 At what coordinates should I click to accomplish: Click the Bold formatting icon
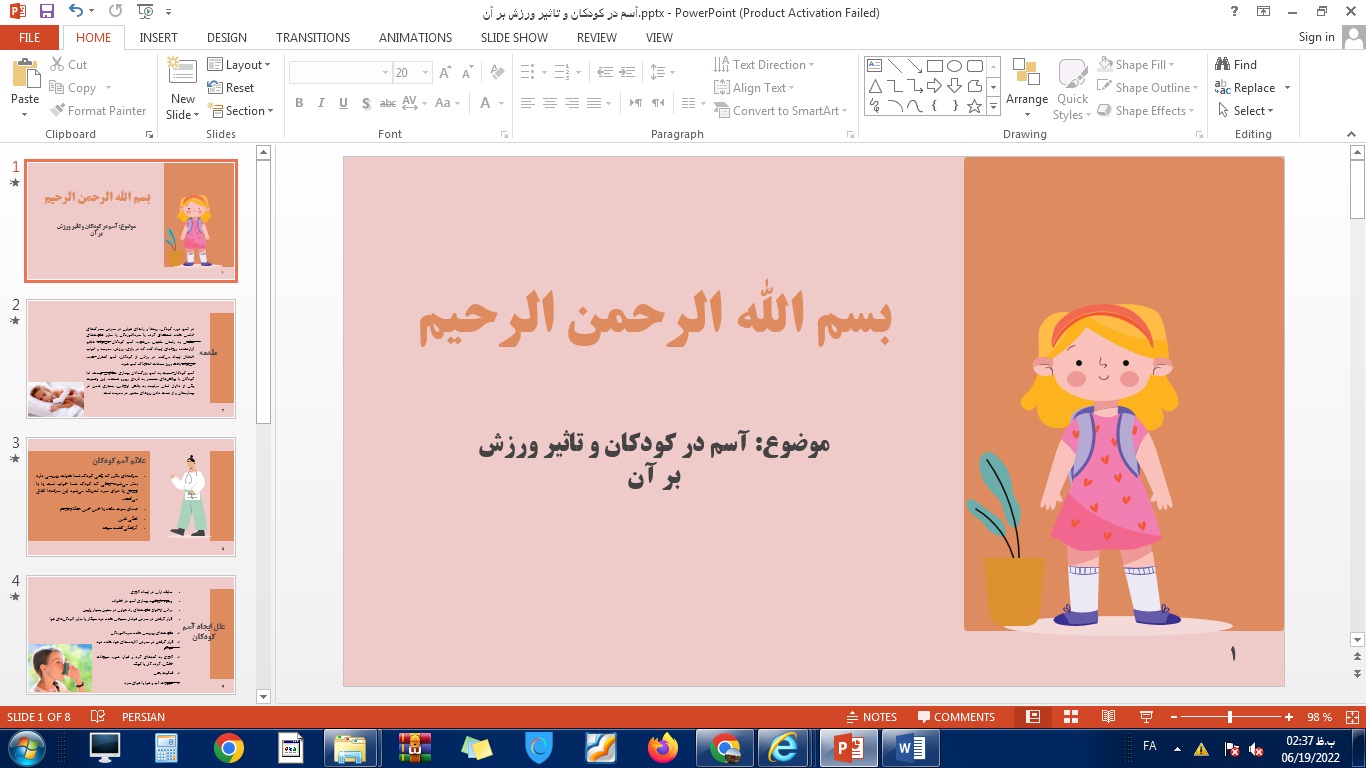point(298,103)
